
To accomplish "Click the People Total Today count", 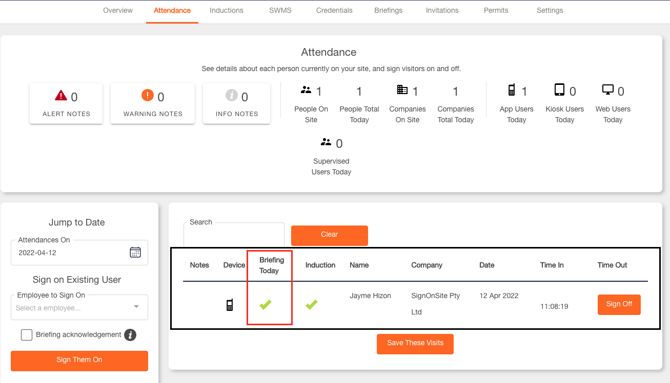I will tap(359, 91).
